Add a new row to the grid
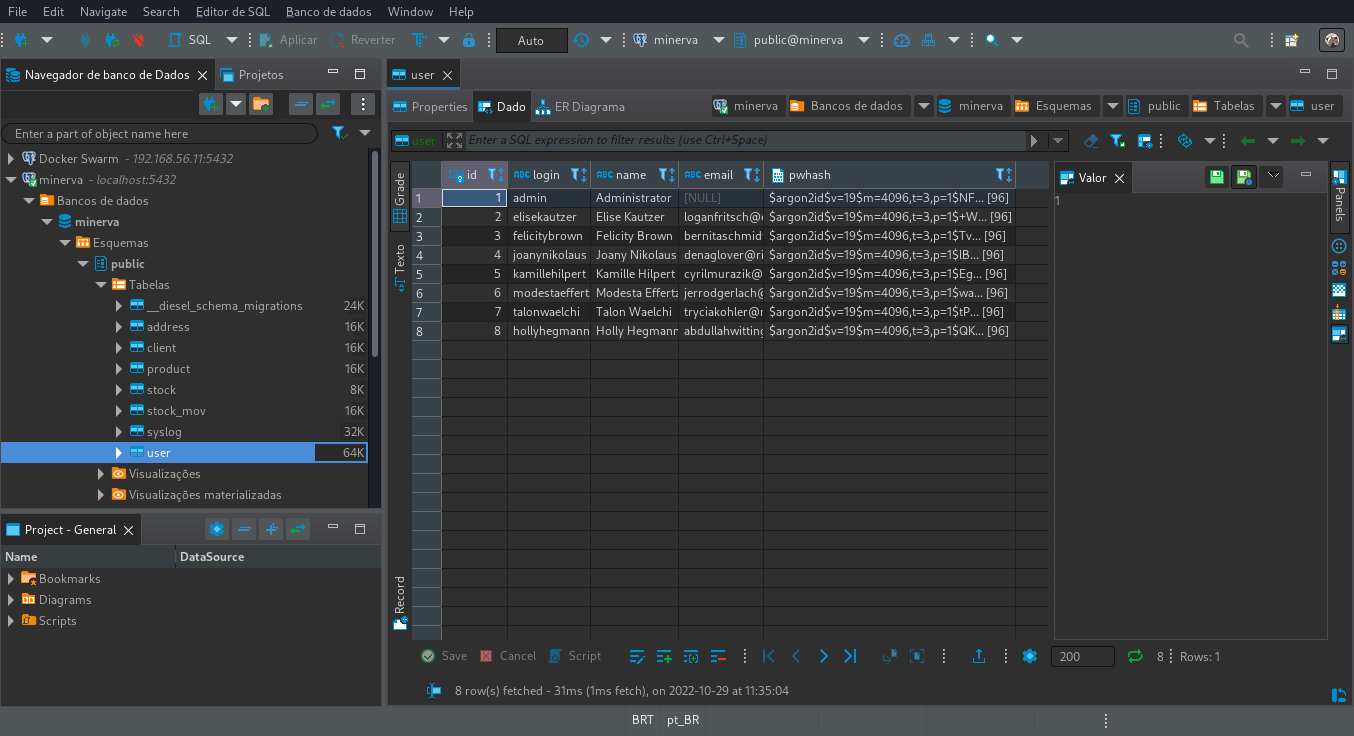Screen dimensions: 1354x736 click(664, 656)
